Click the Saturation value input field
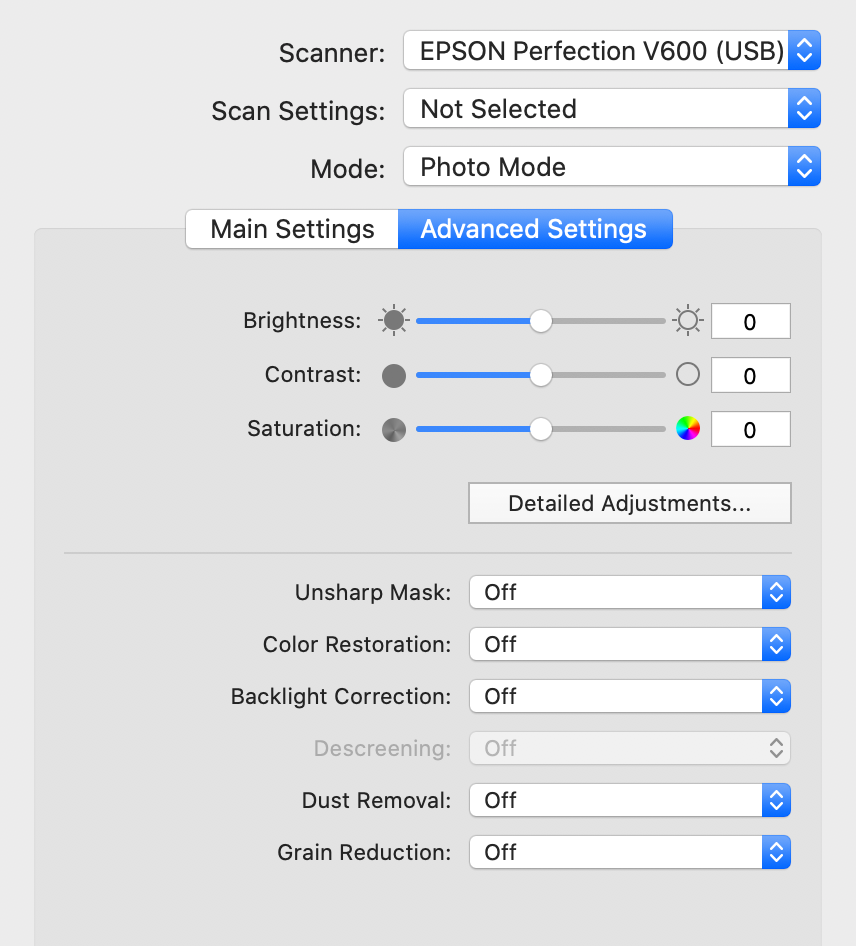 click(750, 430)
